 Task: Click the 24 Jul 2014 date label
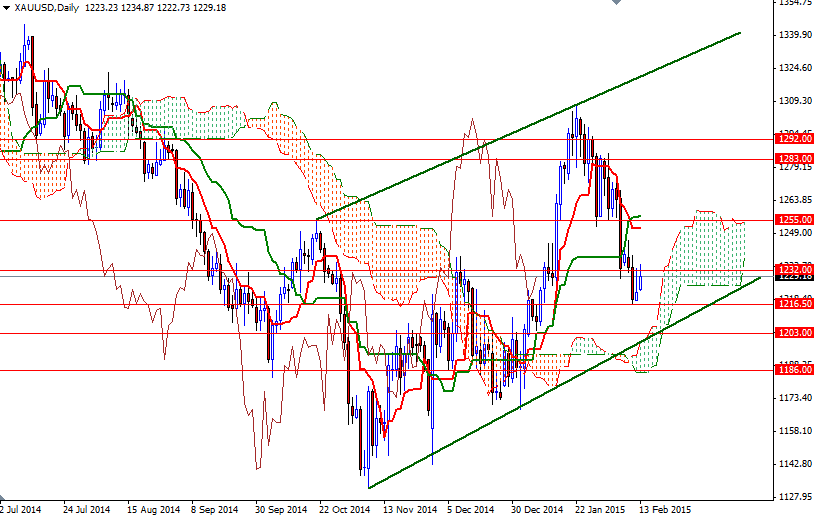click(87, 510)
